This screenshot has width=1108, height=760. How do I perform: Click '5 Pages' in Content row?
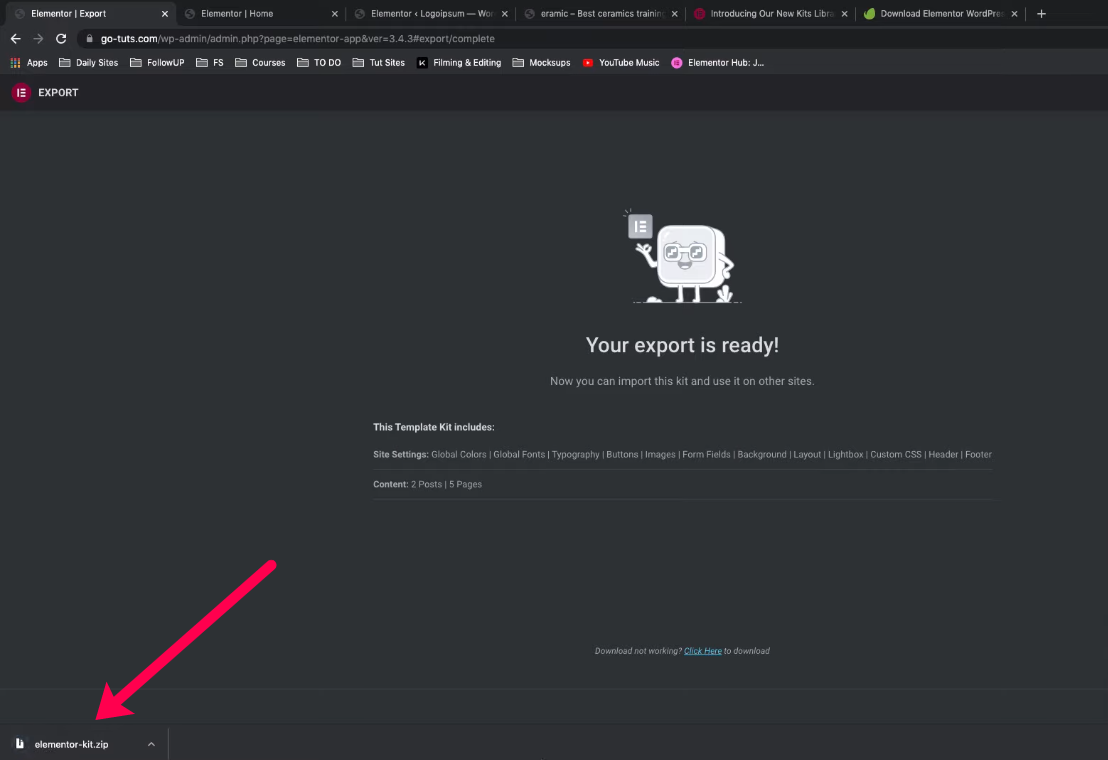(466, 485)
